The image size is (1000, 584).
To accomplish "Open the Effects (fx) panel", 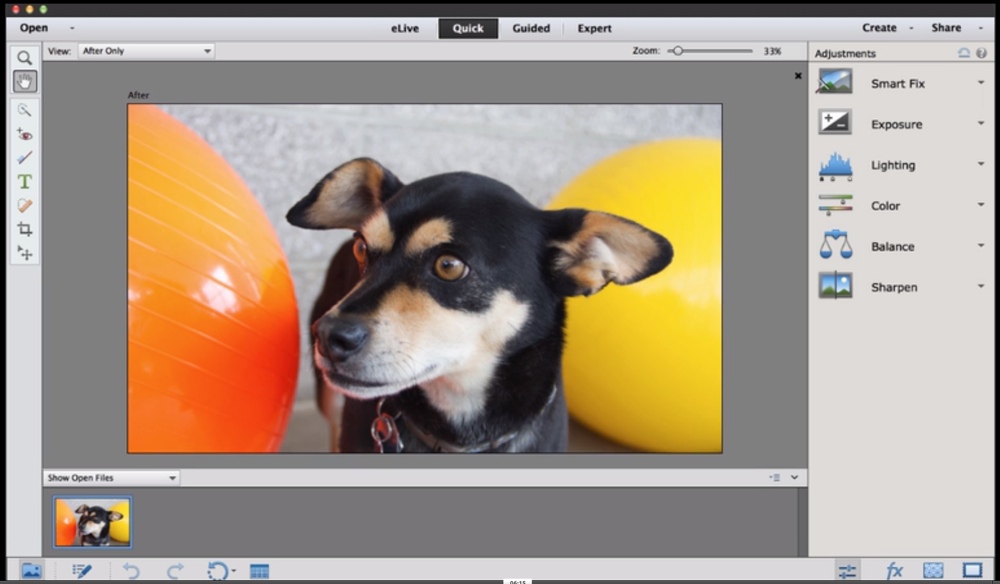I will (894, 571).
